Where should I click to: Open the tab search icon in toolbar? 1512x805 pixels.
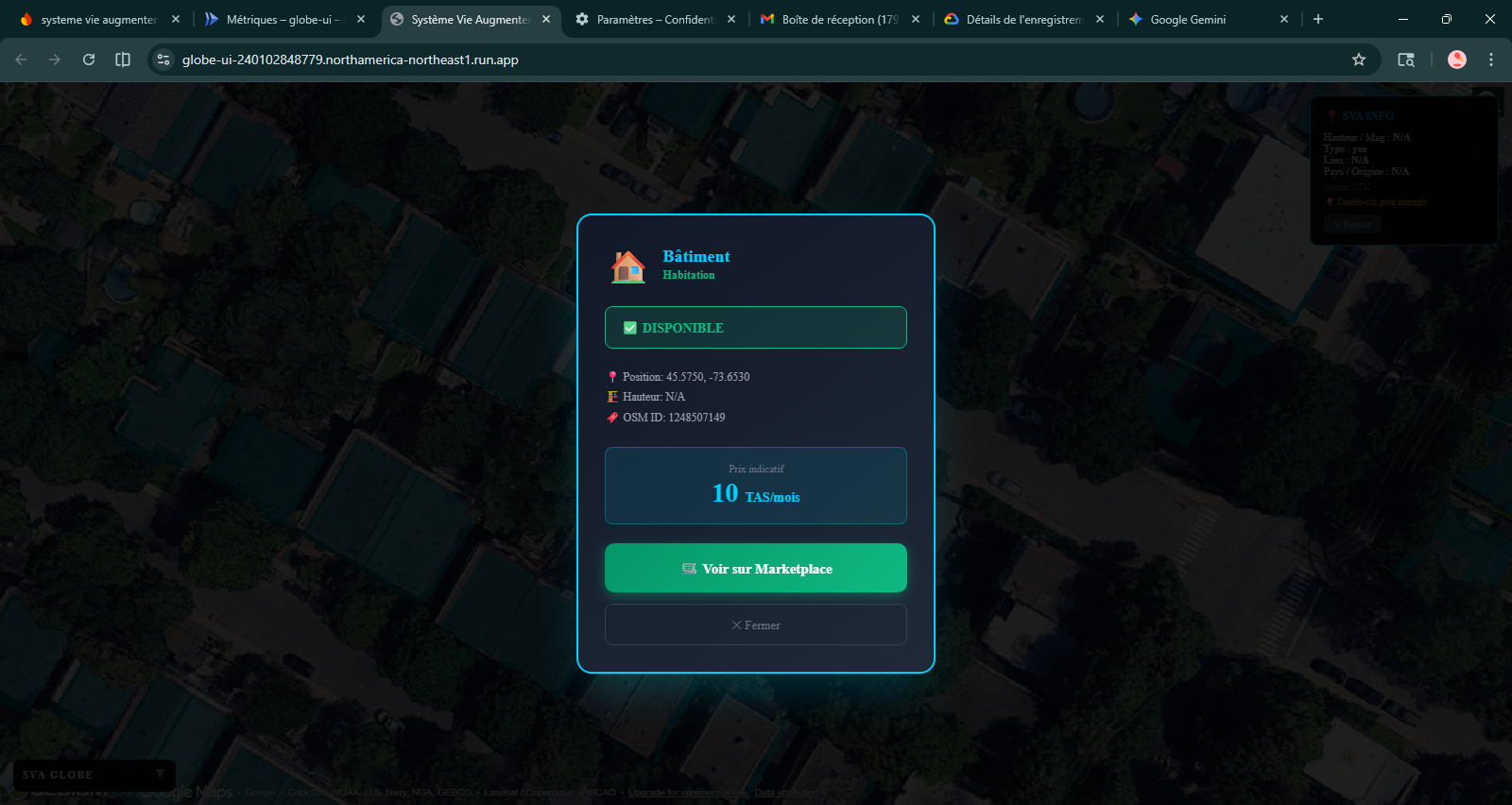coord(1406,60)
